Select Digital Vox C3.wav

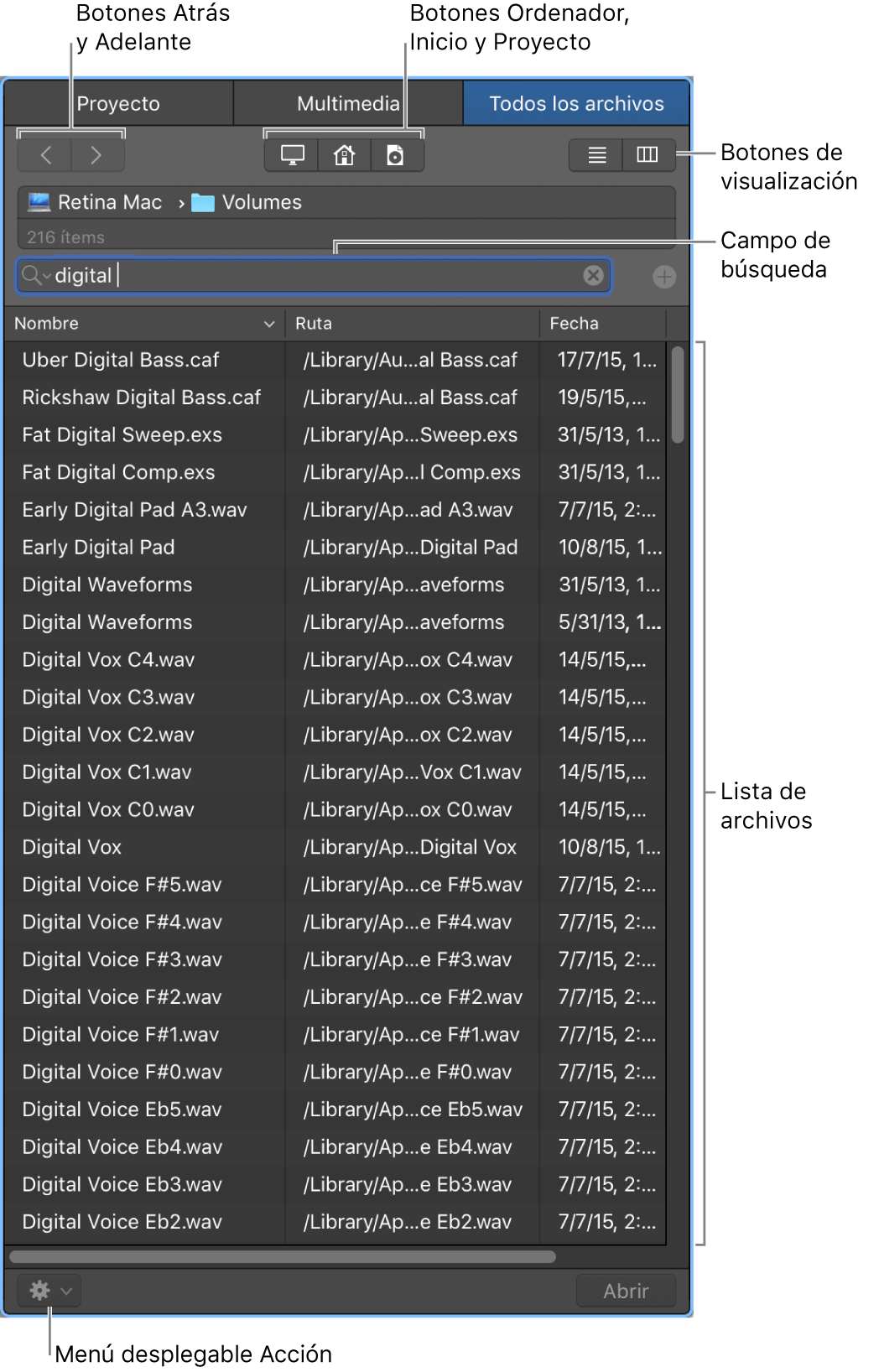335,698
